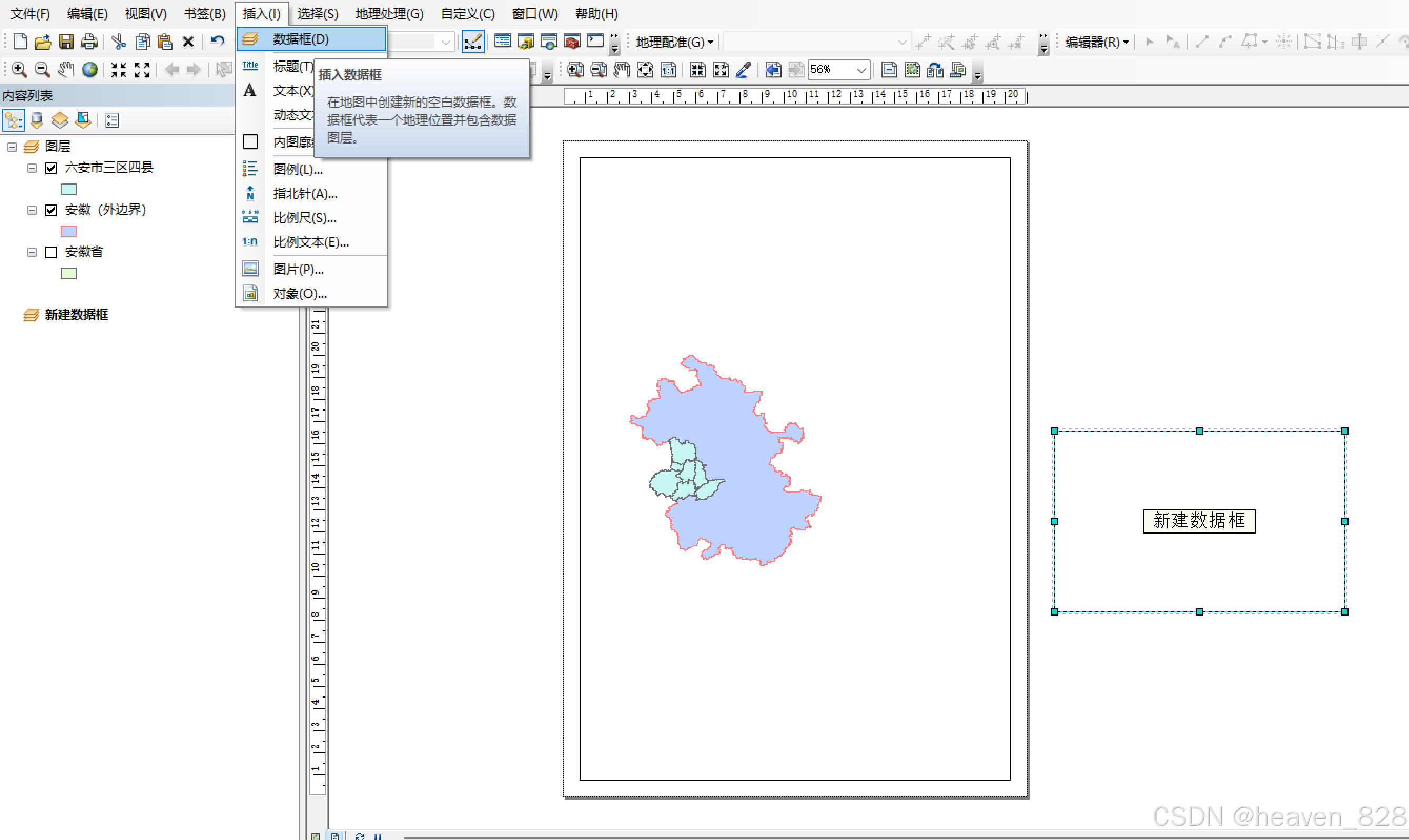Click the Undo arrow icon

217,42
